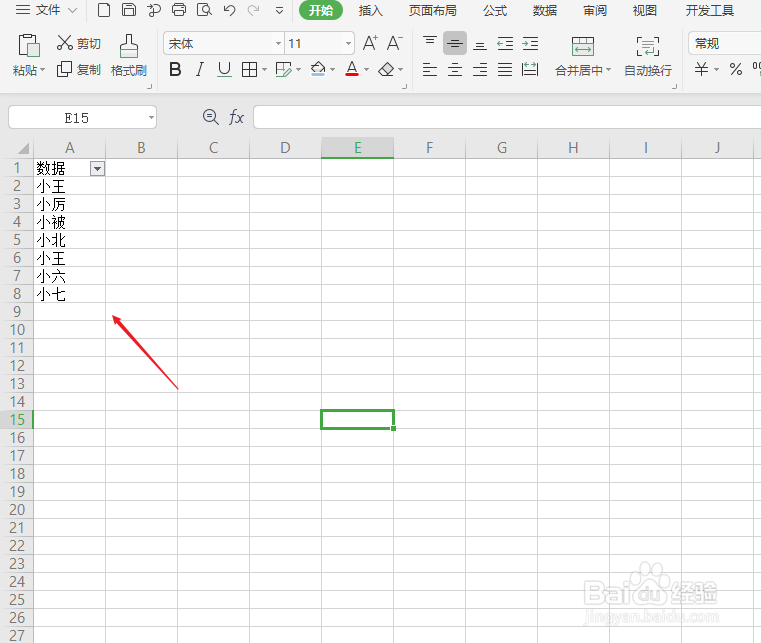Create a new blank document icon
The height and width of the screenshot is (643, 761).
pyautogui.click(x=104, y=10)
